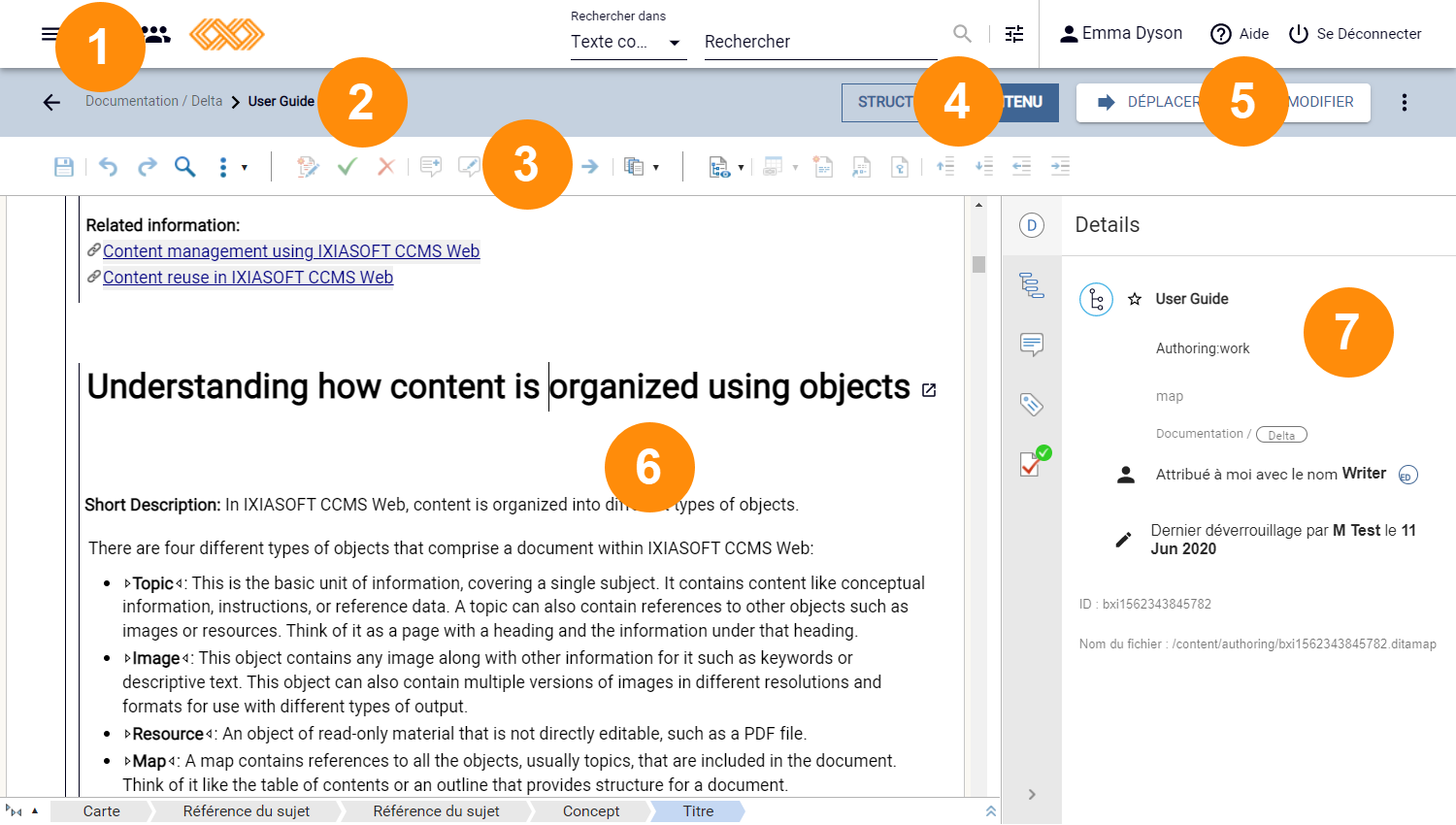Viewport: 1456px width, 825px height.
Task: Open find and replace magnifier in editor toolbar
Action: (x=184, y=167)
